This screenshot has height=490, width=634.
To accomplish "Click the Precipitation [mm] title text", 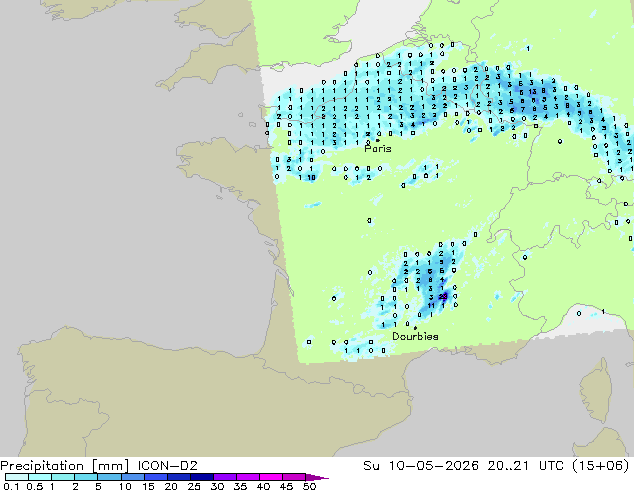I will 65,466.
